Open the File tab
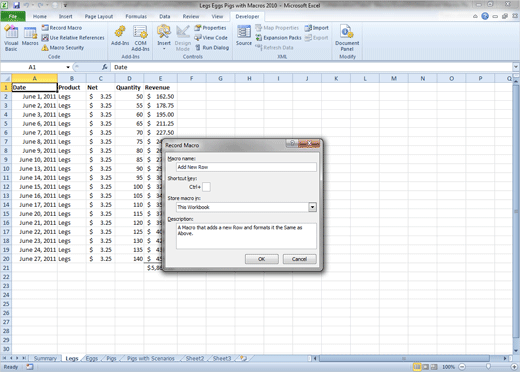The image size is (520, 372). click(x=13, y=16)
